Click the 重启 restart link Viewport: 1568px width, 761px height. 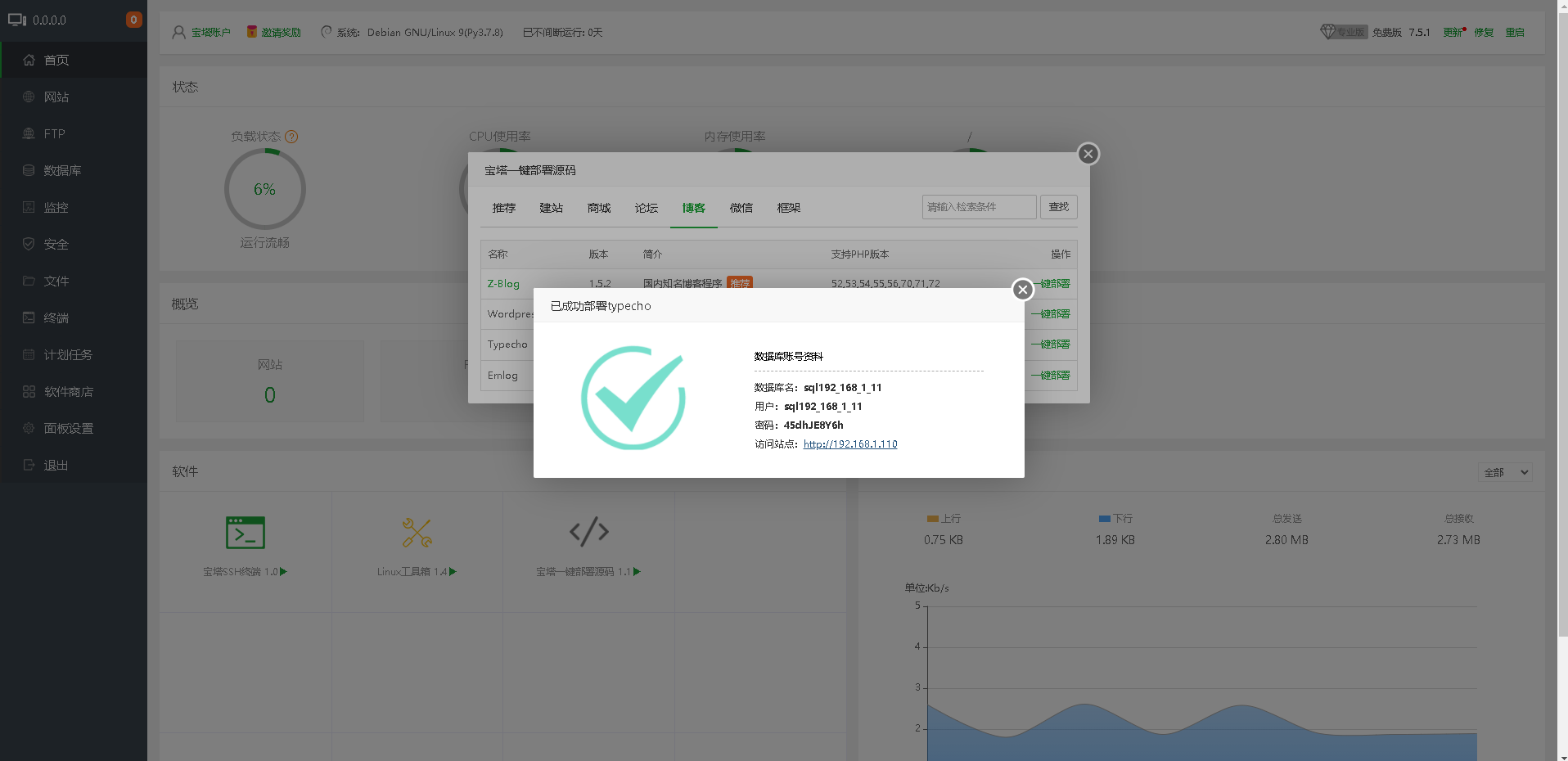click(1515, 33)
